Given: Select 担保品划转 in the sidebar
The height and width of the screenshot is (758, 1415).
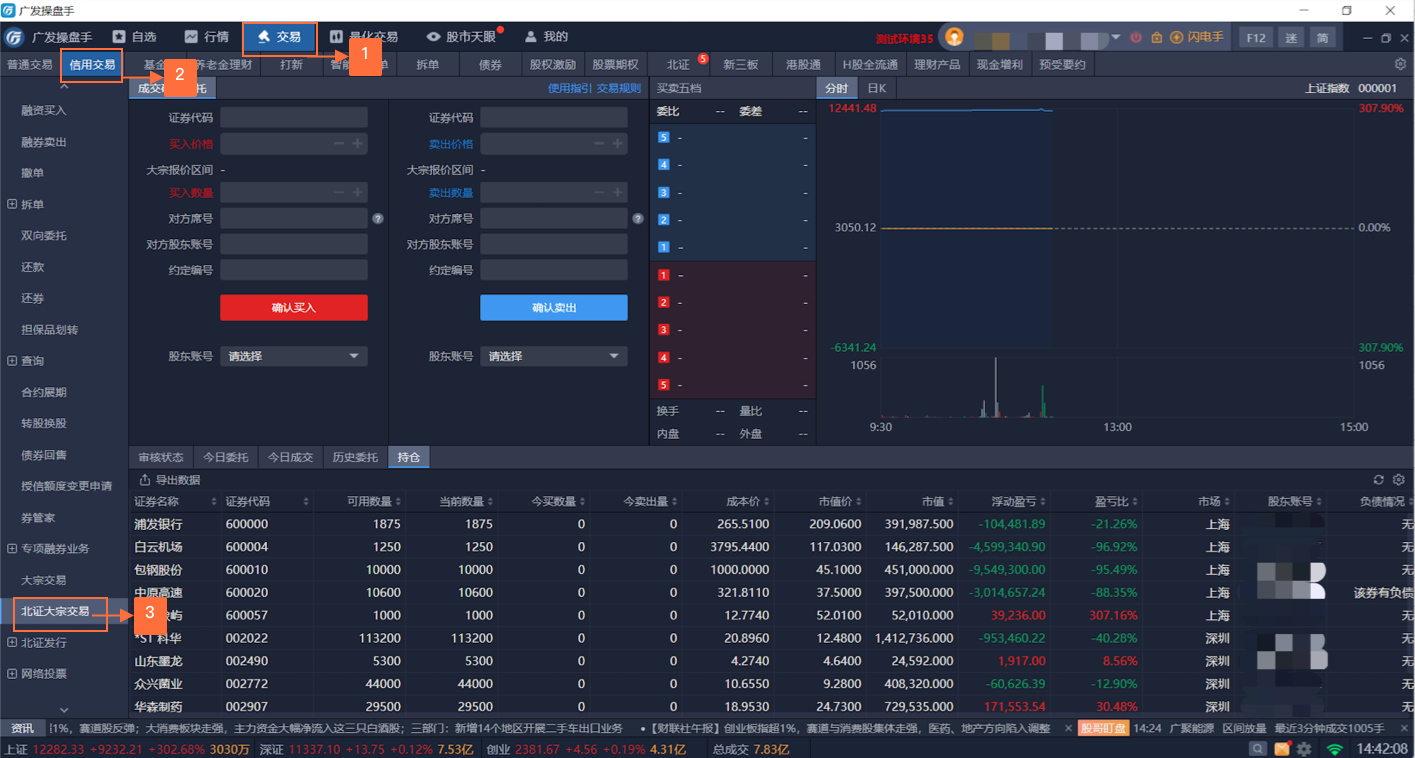Looking at the screenshot, I should (49, 330).
